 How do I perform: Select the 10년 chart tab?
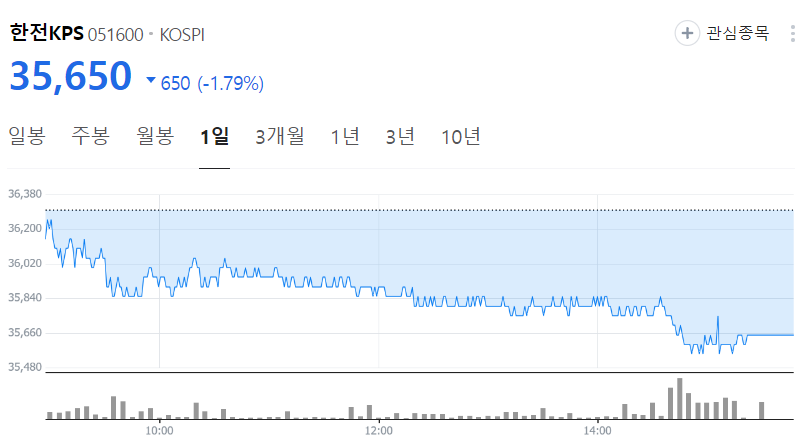(461, 137)
